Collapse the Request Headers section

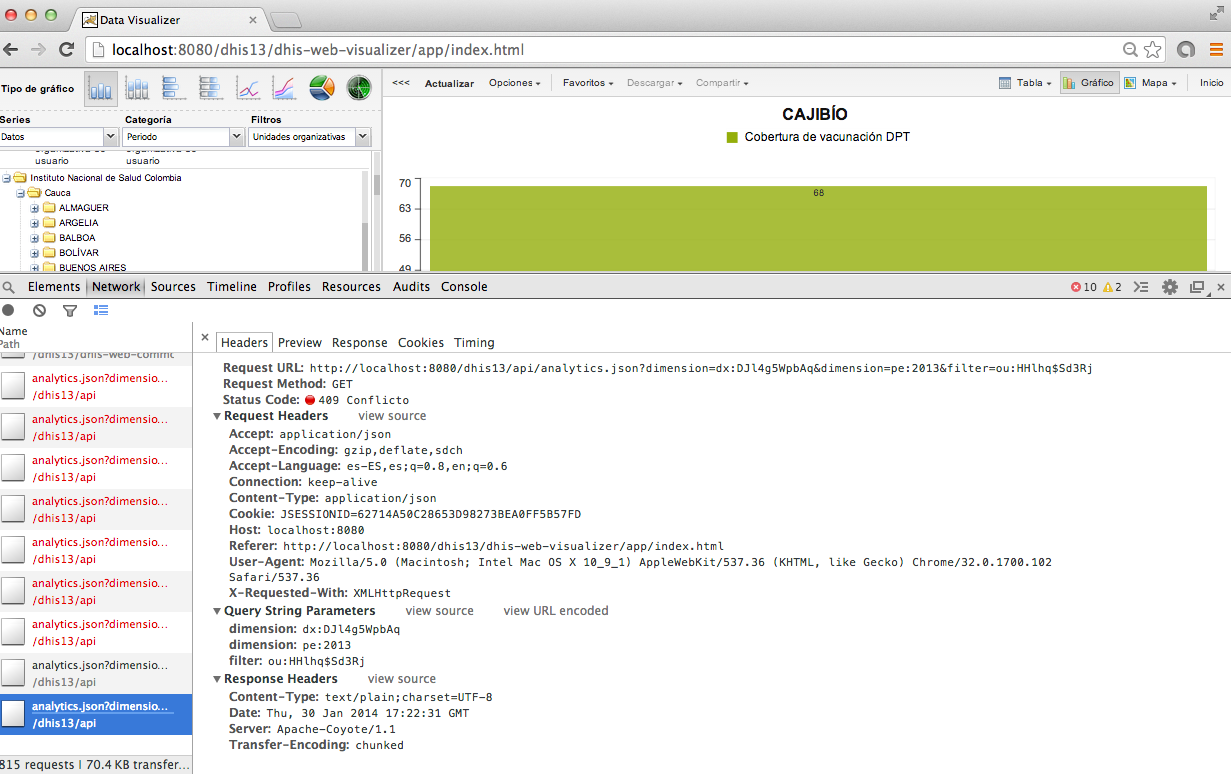(x=217, y=416)
